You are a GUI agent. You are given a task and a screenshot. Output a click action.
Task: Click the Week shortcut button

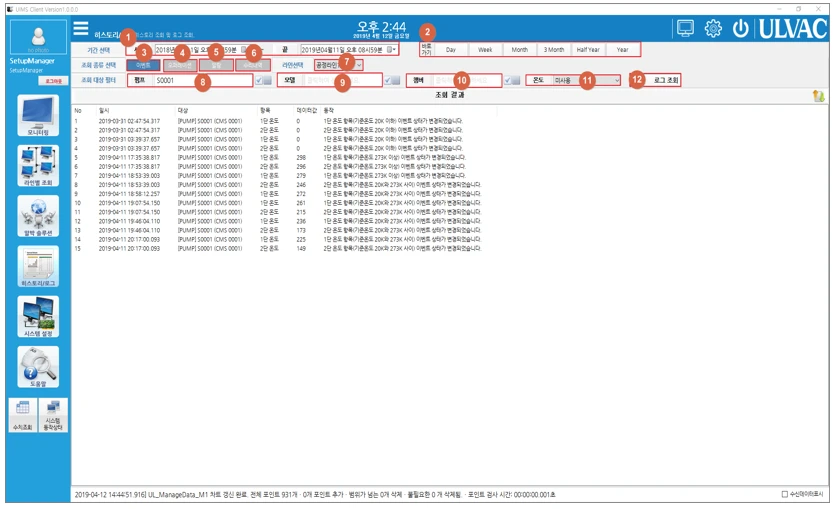(485, 49)
